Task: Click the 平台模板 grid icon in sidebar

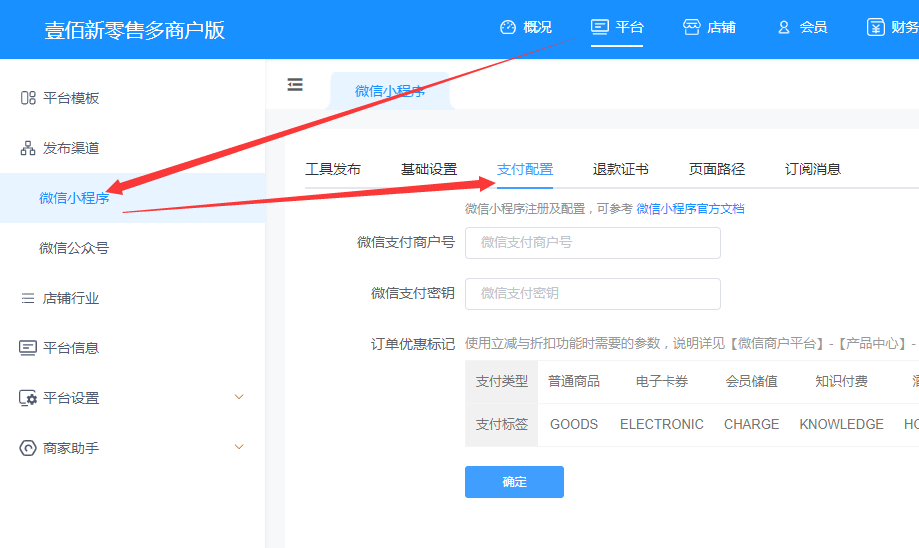Action: pyautogui.click(x=28, y=98)
